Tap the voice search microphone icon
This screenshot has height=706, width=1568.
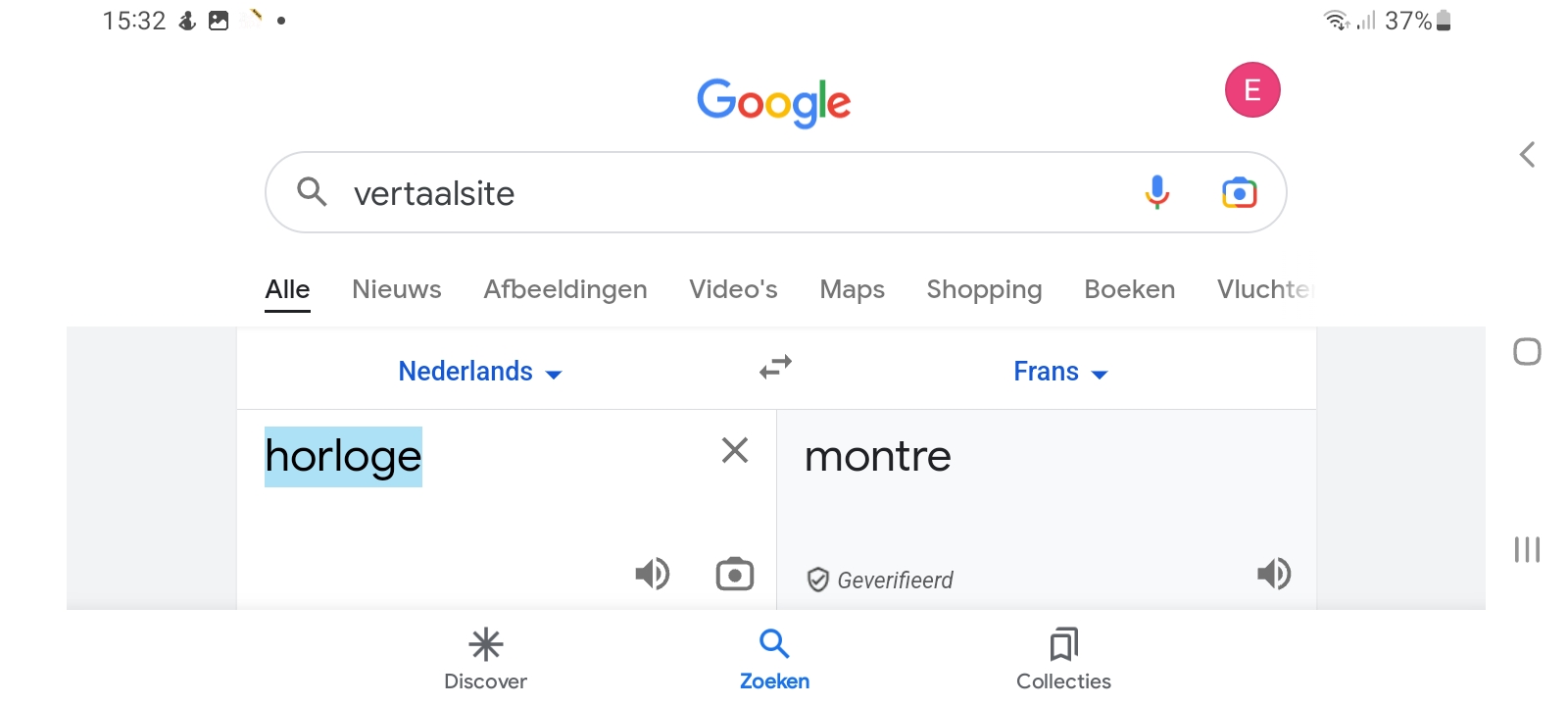pos(1157,192)
